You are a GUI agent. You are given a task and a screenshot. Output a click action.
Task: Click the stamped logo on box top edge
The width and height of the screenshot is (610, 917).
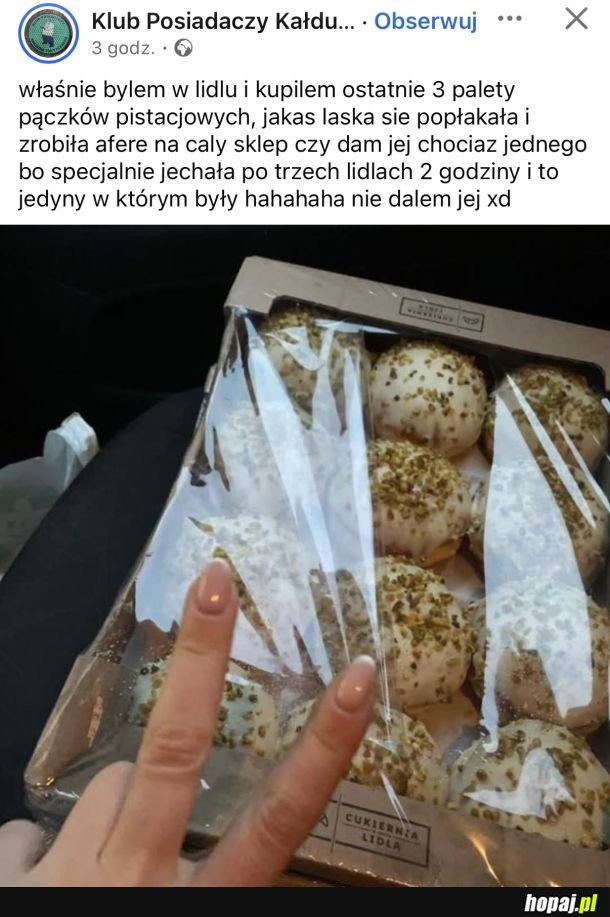[443, 314]
